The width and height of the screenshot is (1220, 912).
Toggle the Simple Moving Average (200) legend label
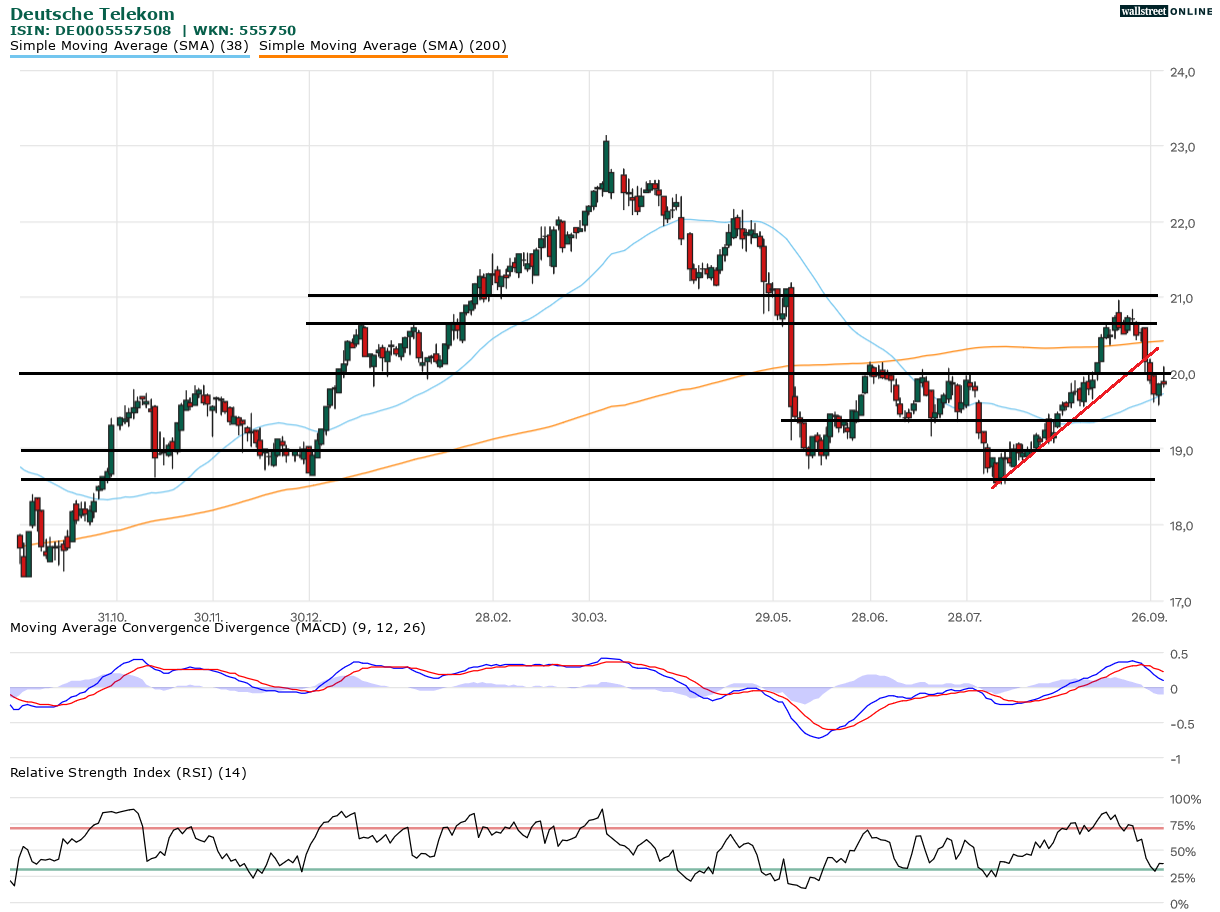tap(383, 46)
